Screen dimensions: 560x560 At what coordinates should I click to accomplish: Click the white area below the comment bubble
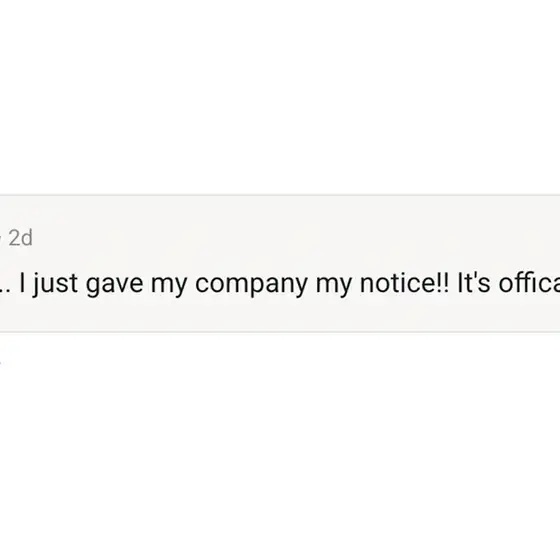(x=280, y=446)
